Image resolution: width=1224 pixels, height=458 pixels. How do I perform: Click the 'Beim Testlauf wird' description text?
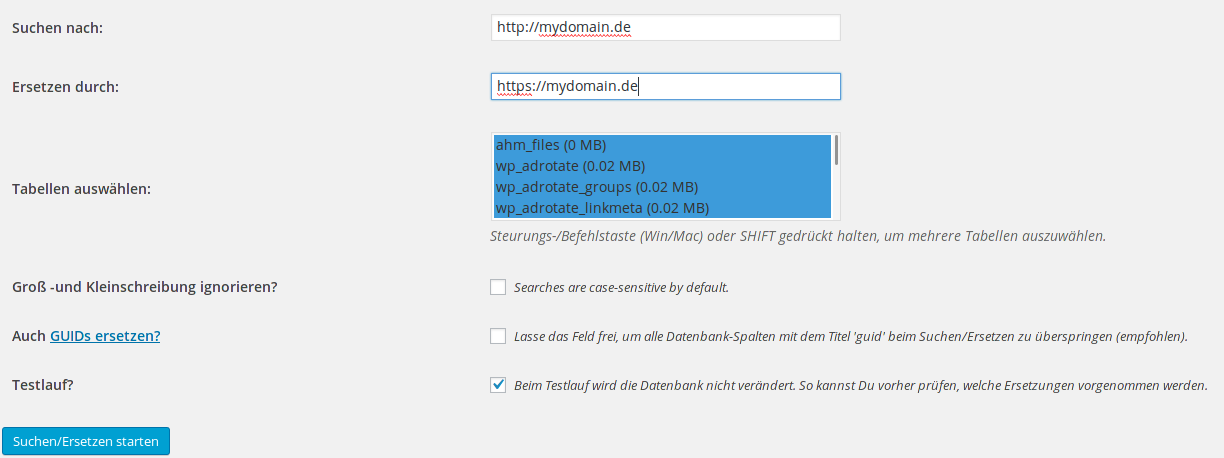coord(860,386)
